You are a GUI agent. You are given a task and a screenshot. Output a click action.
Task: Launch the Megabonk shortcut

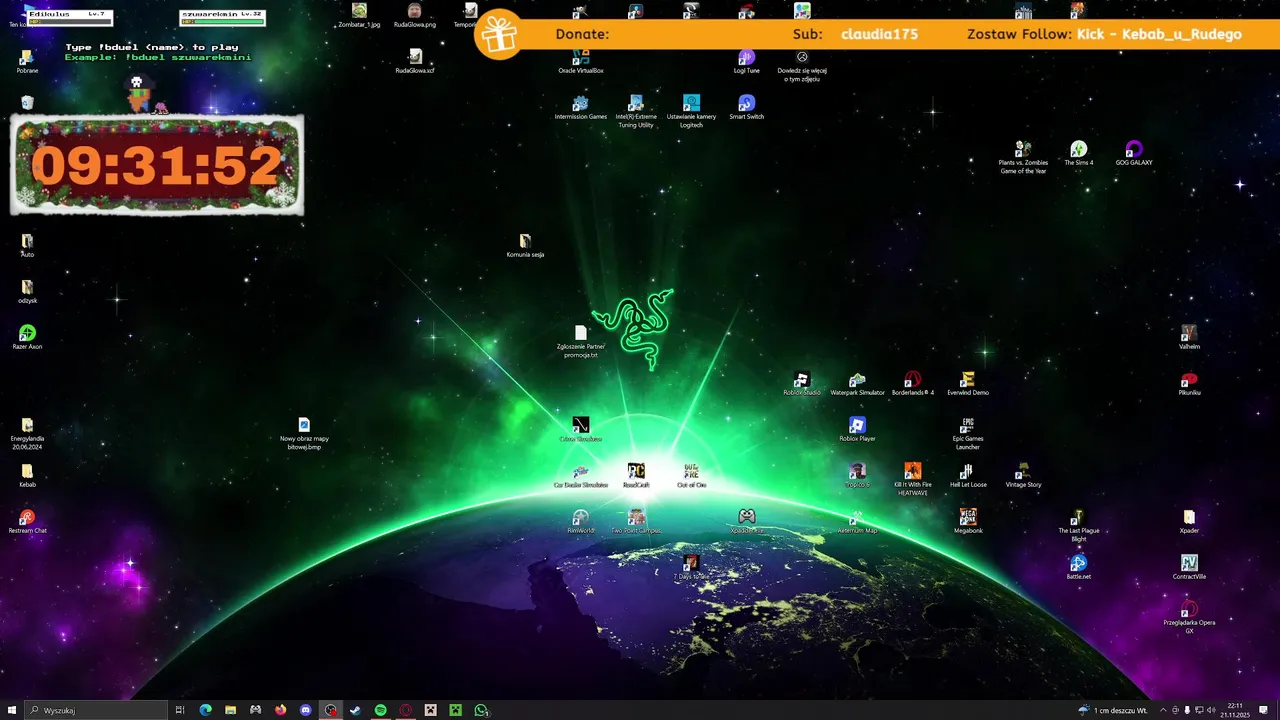pos(967,521)
